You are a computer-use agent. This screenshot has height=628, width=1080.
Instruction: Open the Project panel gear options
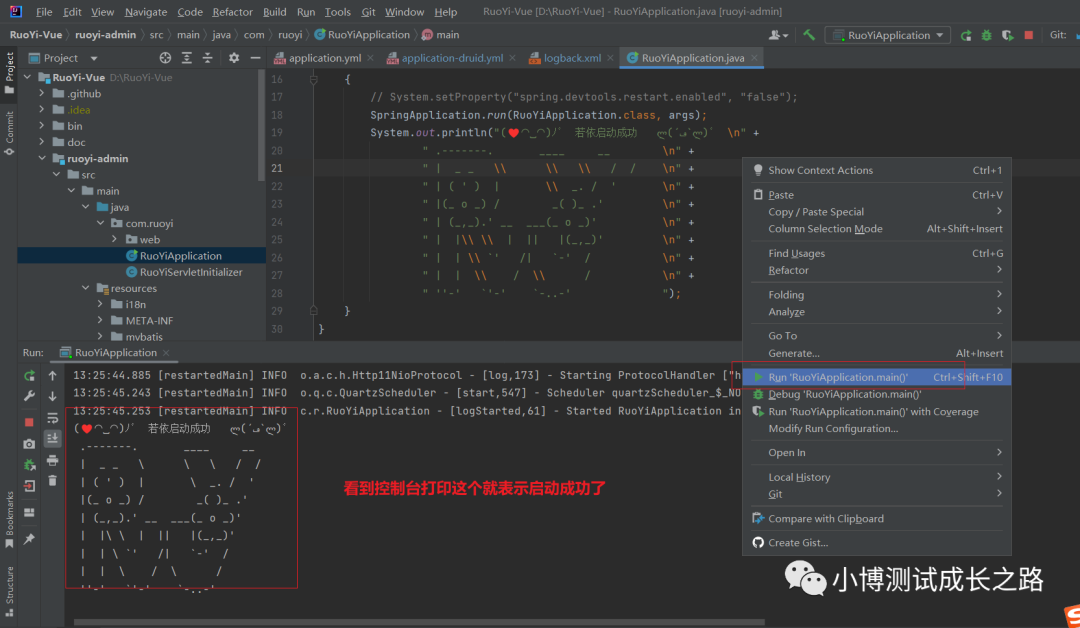(x=233, y=58)
